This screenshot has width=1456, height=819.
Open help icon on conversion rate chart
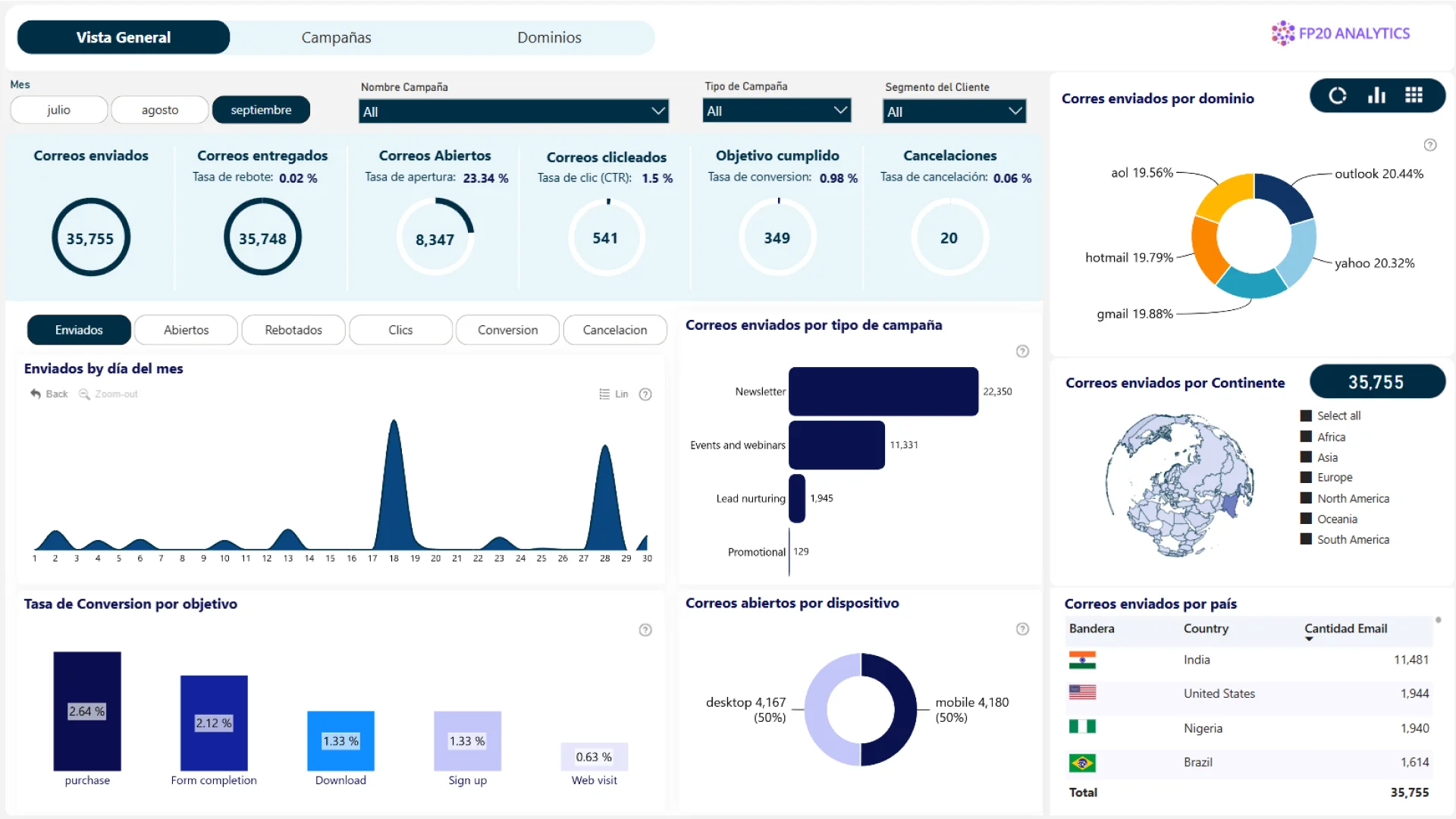645,630
